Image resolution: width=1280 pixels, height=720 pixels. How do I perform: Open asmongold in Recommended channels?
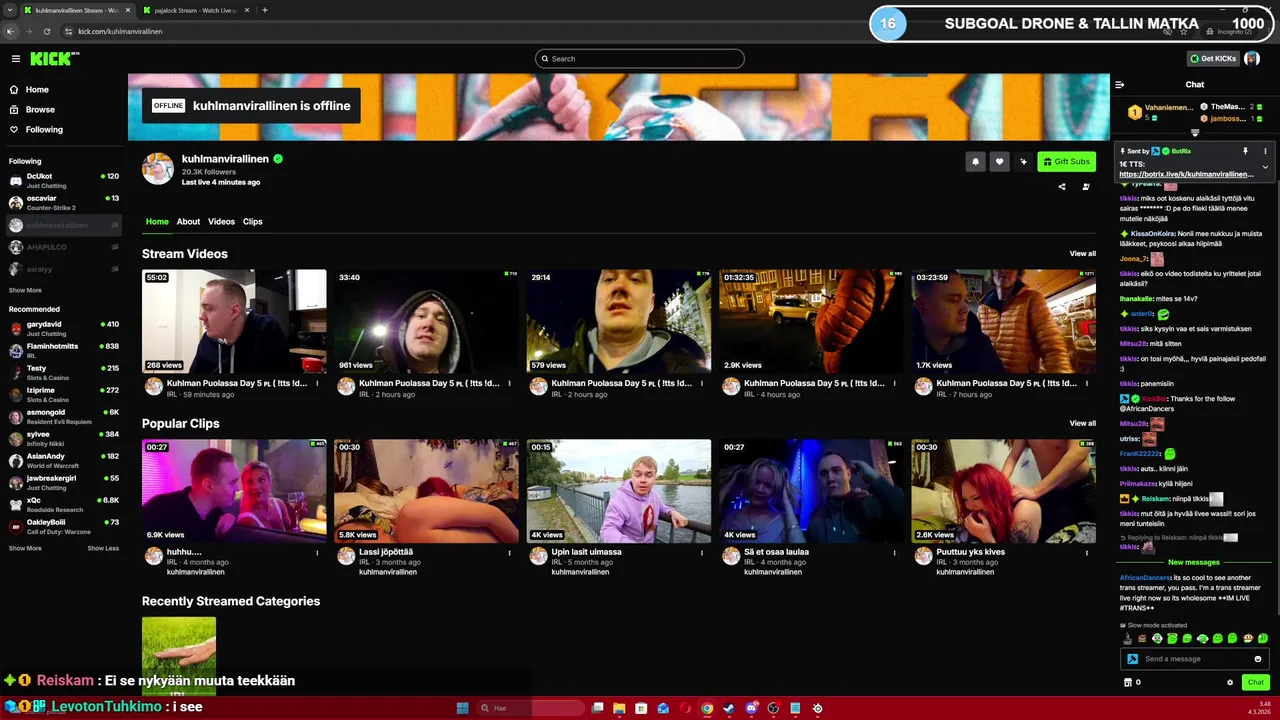point(62,416)
